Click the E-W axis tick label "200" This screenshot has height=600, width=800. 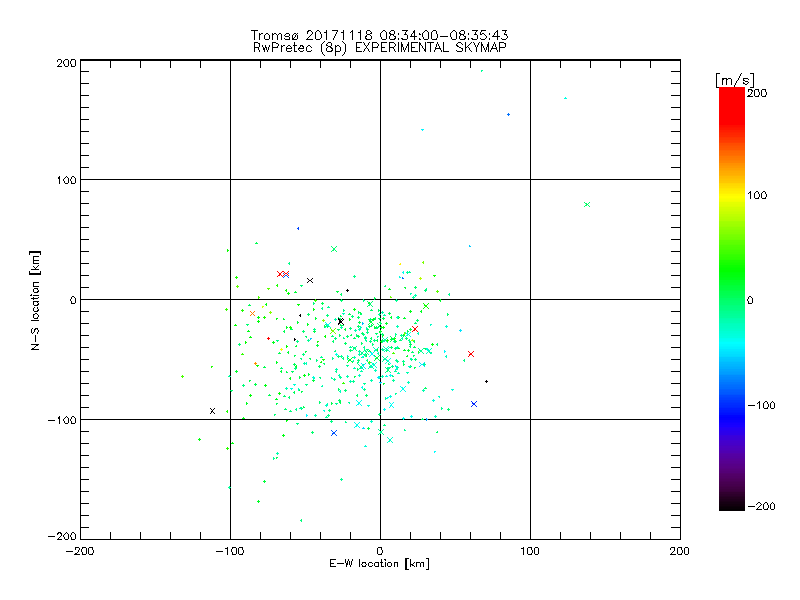(680, 552)
